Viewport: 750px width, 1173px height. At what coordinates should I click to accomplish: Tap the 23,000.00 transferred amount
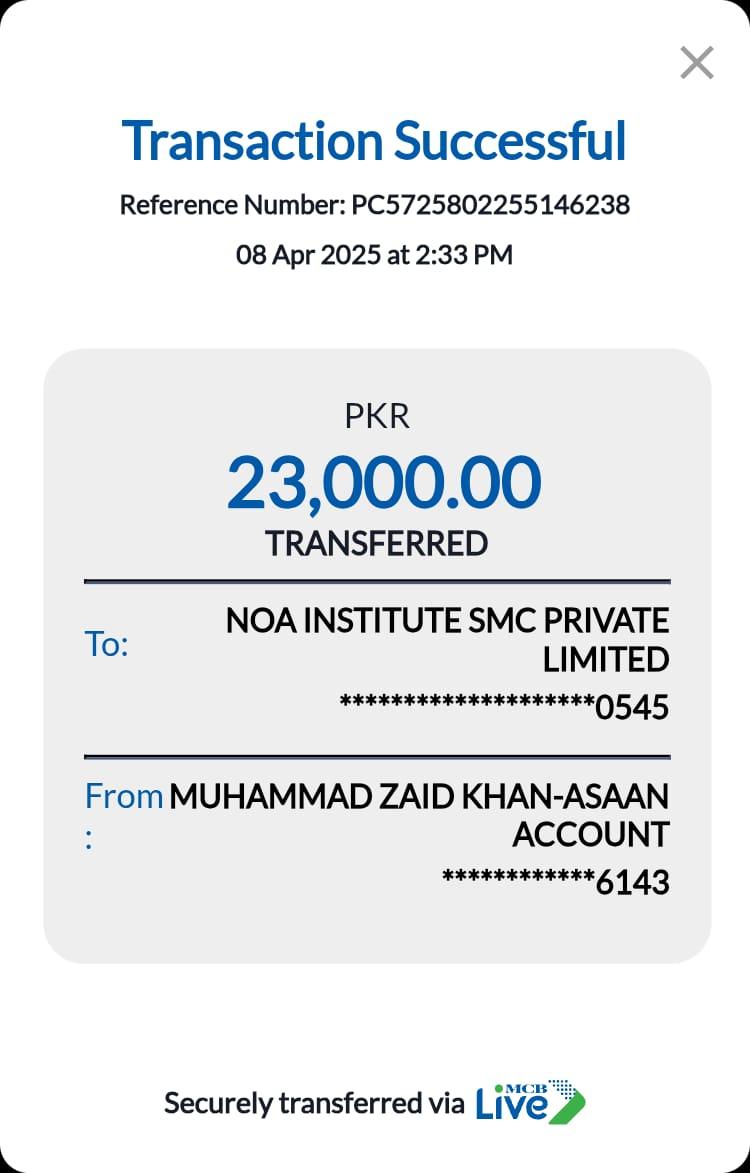pyautogui.click(x=384, y=482)
